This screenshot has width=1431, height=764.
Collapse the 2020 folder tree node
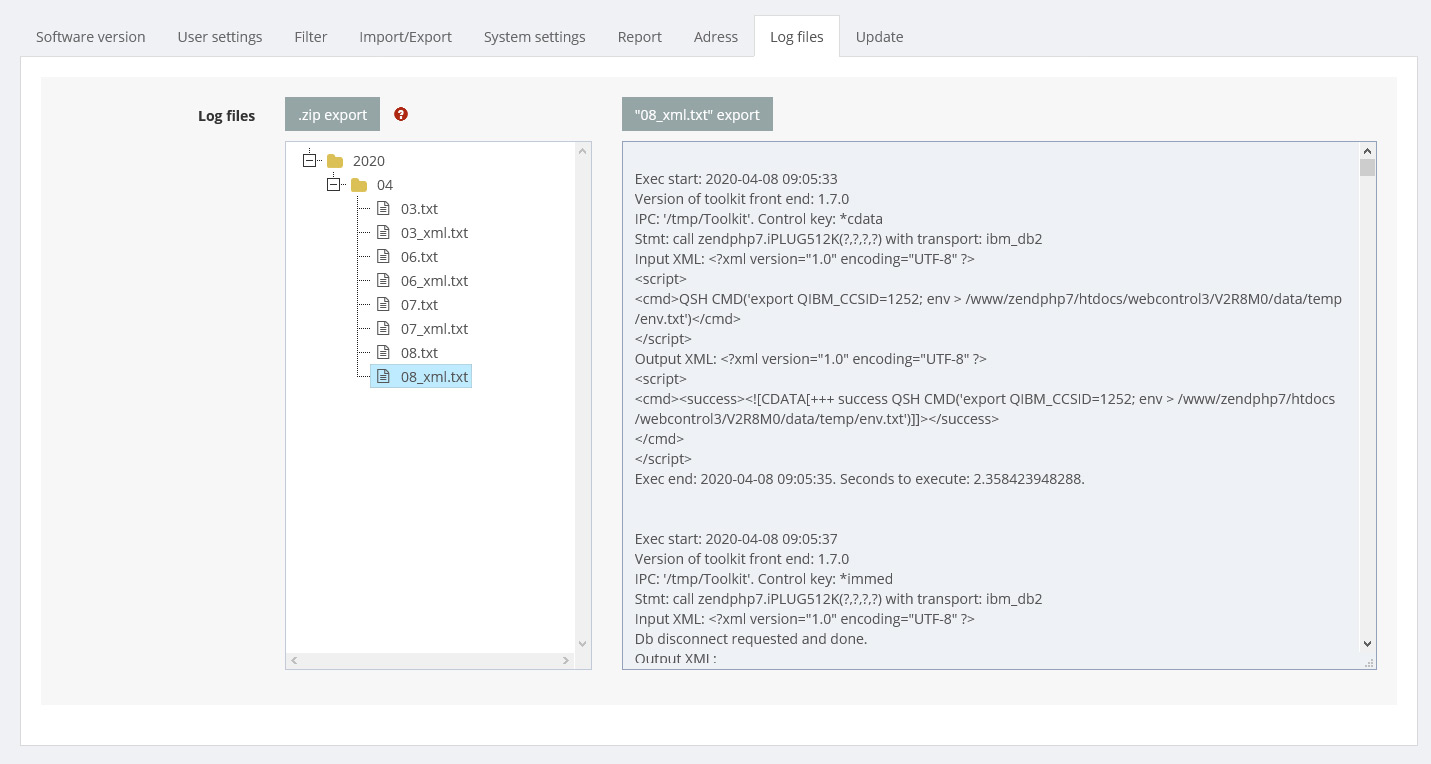(309, 161)
